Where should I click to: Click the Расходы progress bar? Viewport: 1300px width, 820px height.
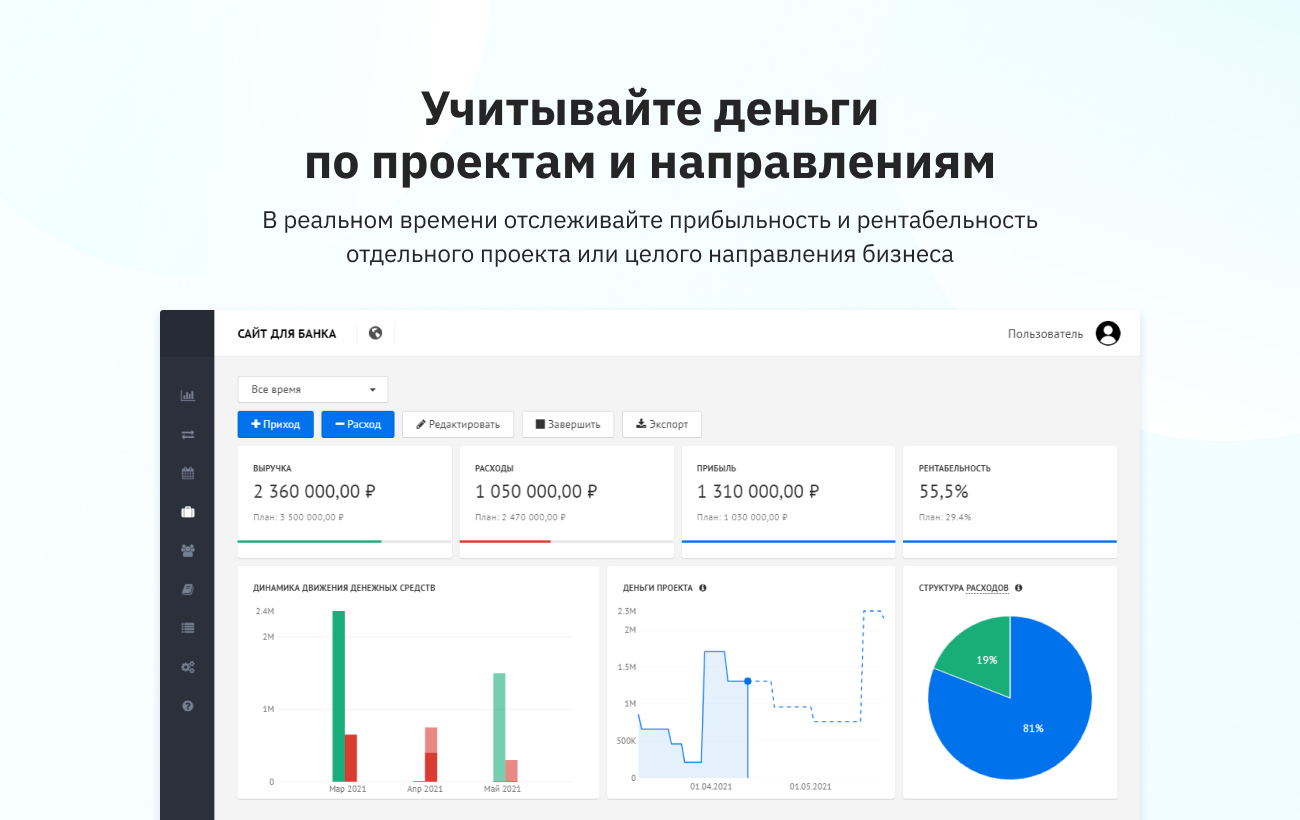pos(567,541)
